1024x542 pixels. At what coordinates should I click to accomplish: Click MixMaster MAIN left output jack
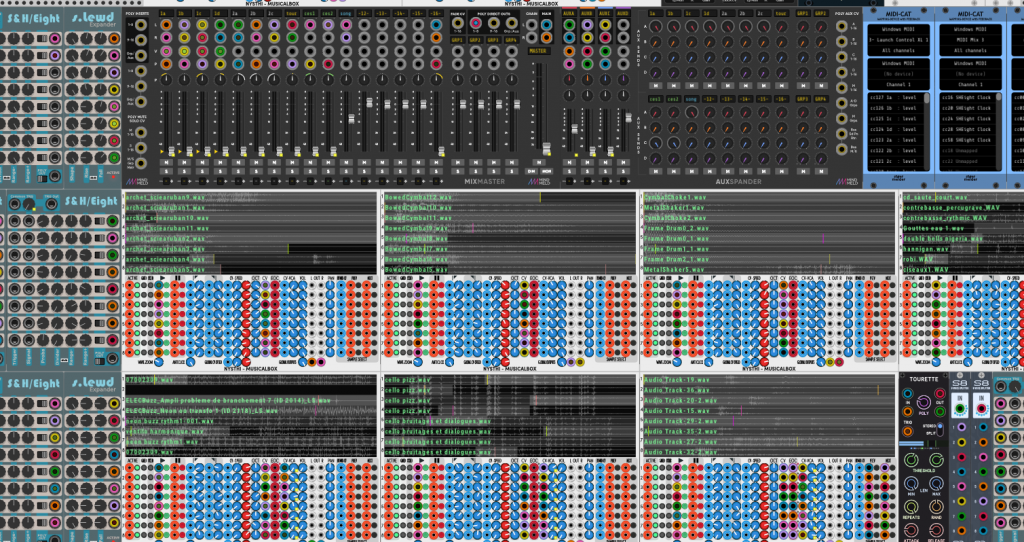pyautogui.click(x=547, y=25)
